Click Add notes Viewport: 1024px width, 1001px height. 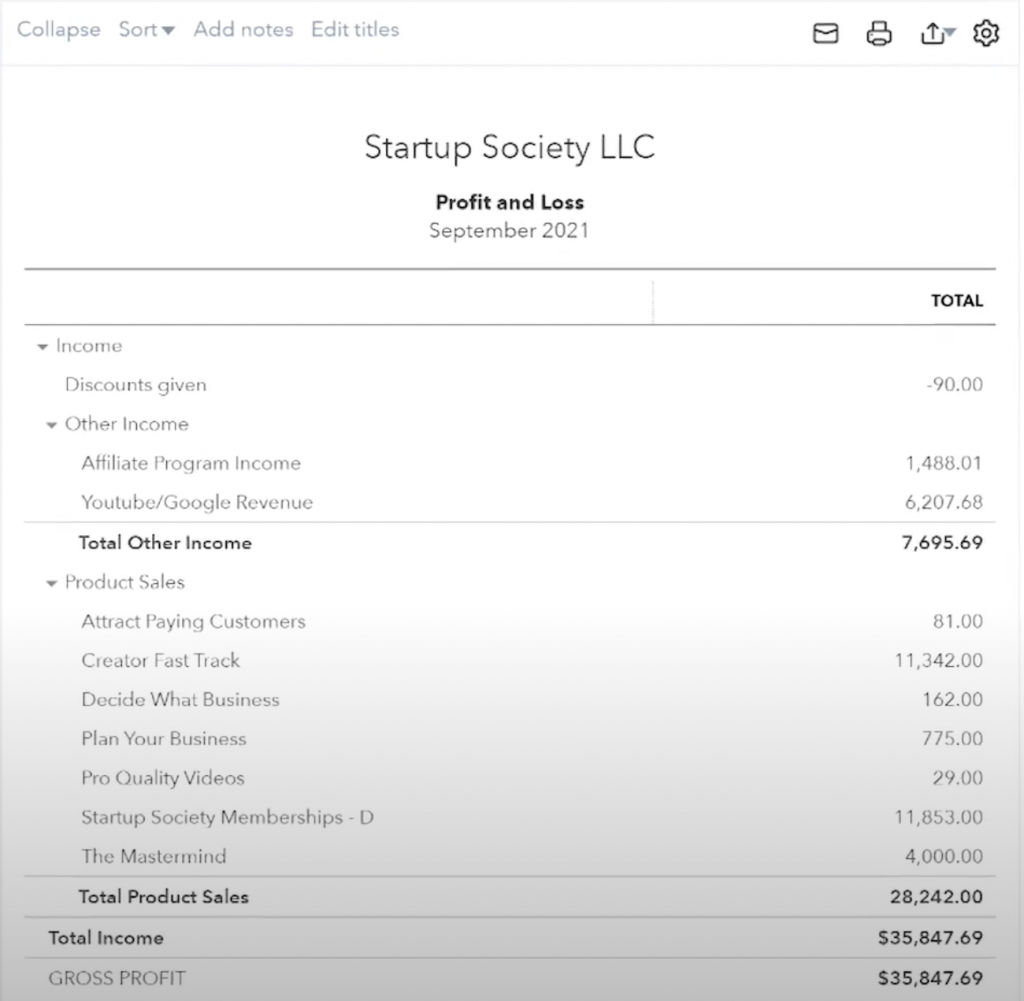point(243,29)
